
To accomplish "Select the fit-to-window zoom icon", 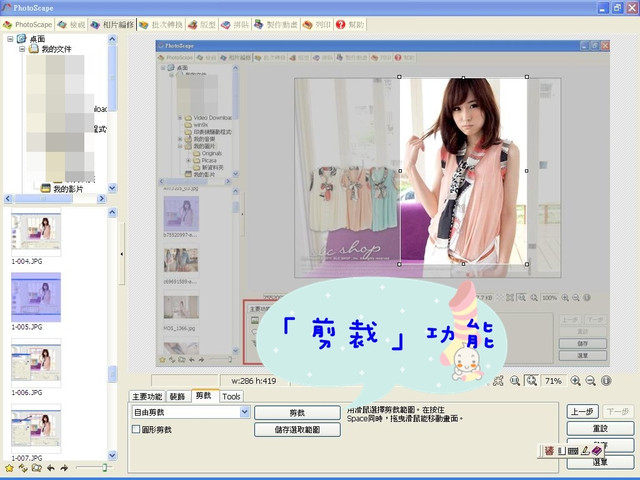I will [531, 381].
